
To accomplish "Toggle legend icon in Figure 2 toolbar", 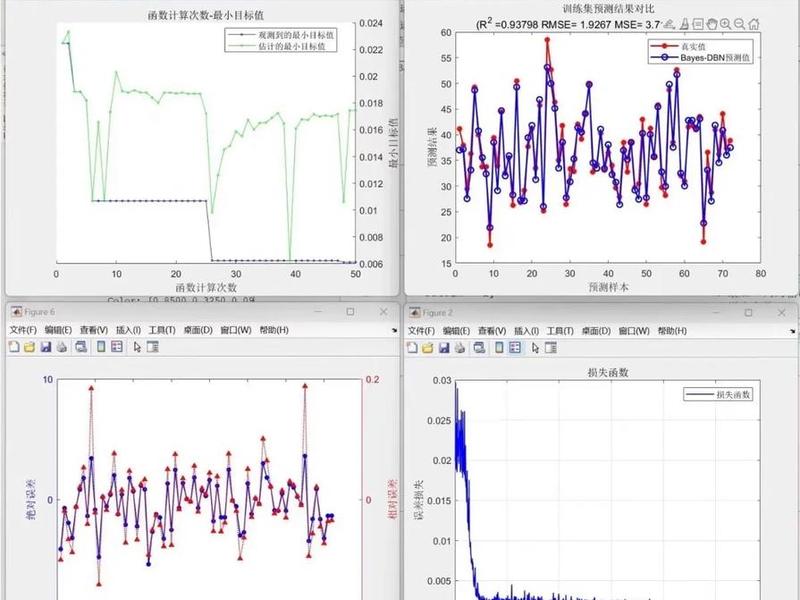I will 515,348.
